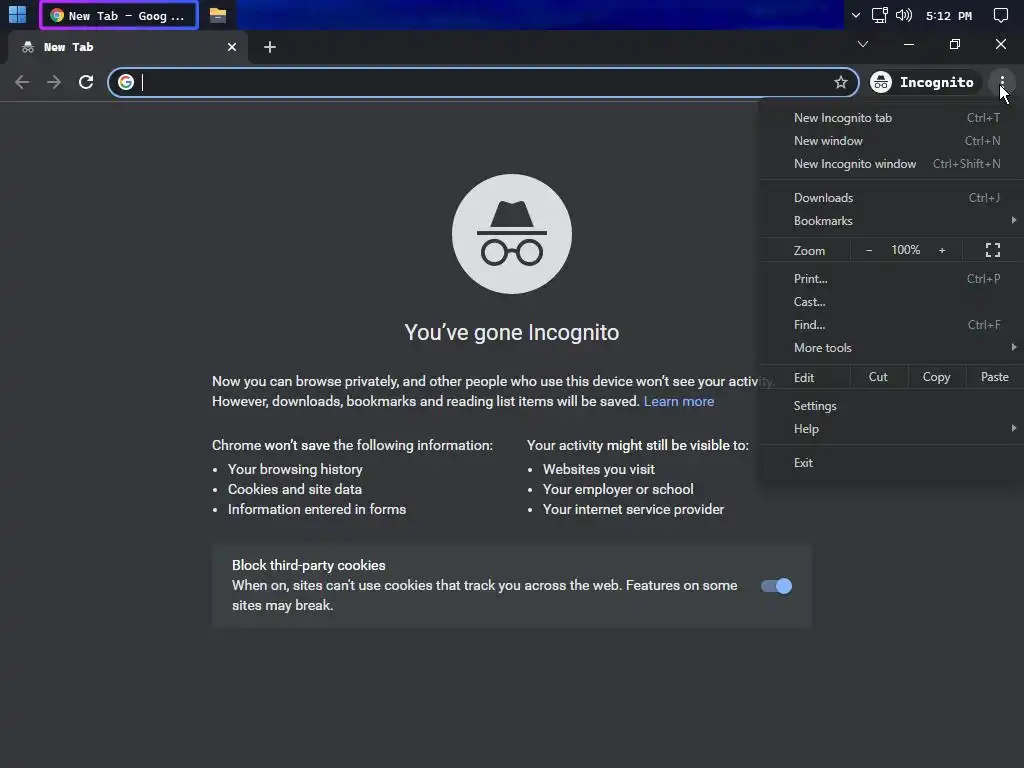Focus the address bar input

484,82
